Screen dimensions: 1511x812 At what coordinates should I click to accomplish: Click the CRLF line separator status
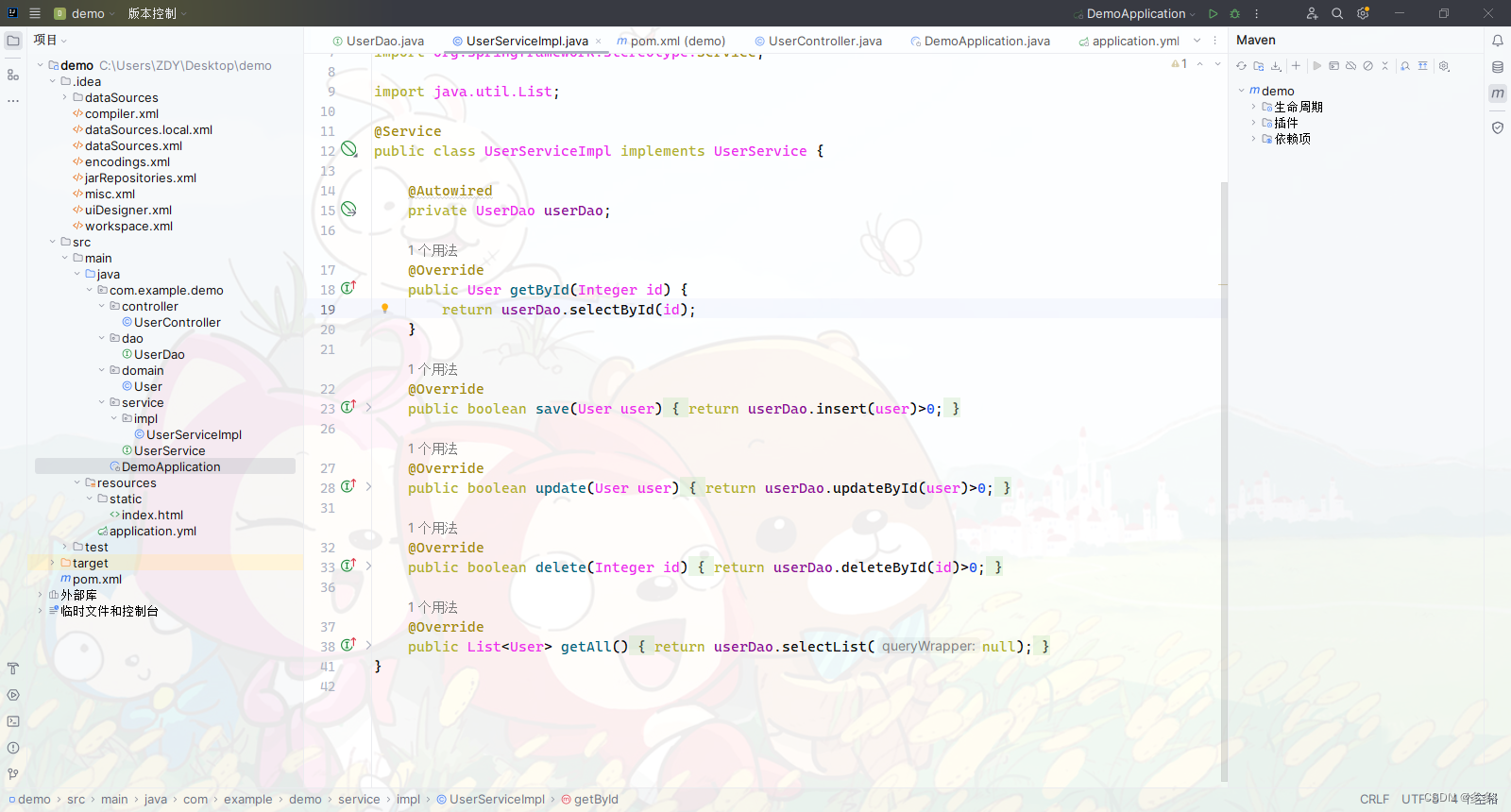[x=1374, y=800]
